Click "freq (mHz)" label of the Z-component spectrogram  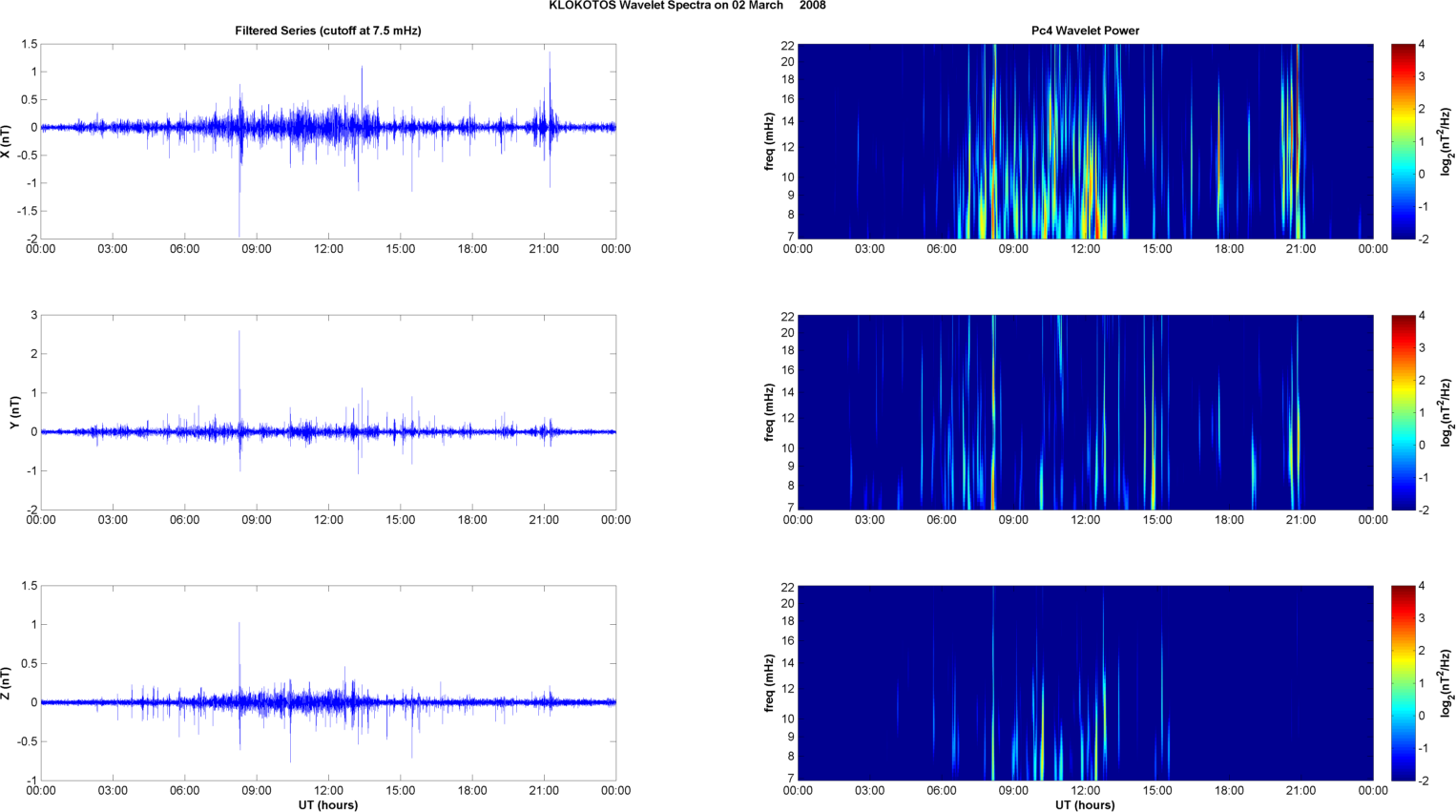pos(769,683)
